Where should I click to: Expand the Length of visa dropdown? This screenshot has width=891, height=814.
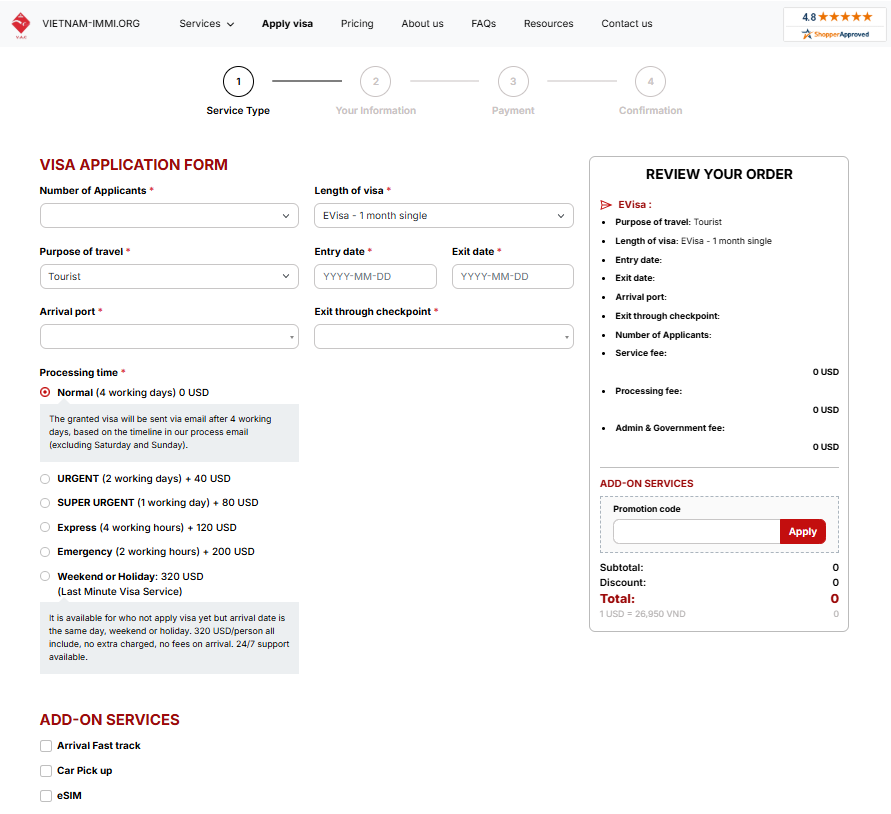443,216
